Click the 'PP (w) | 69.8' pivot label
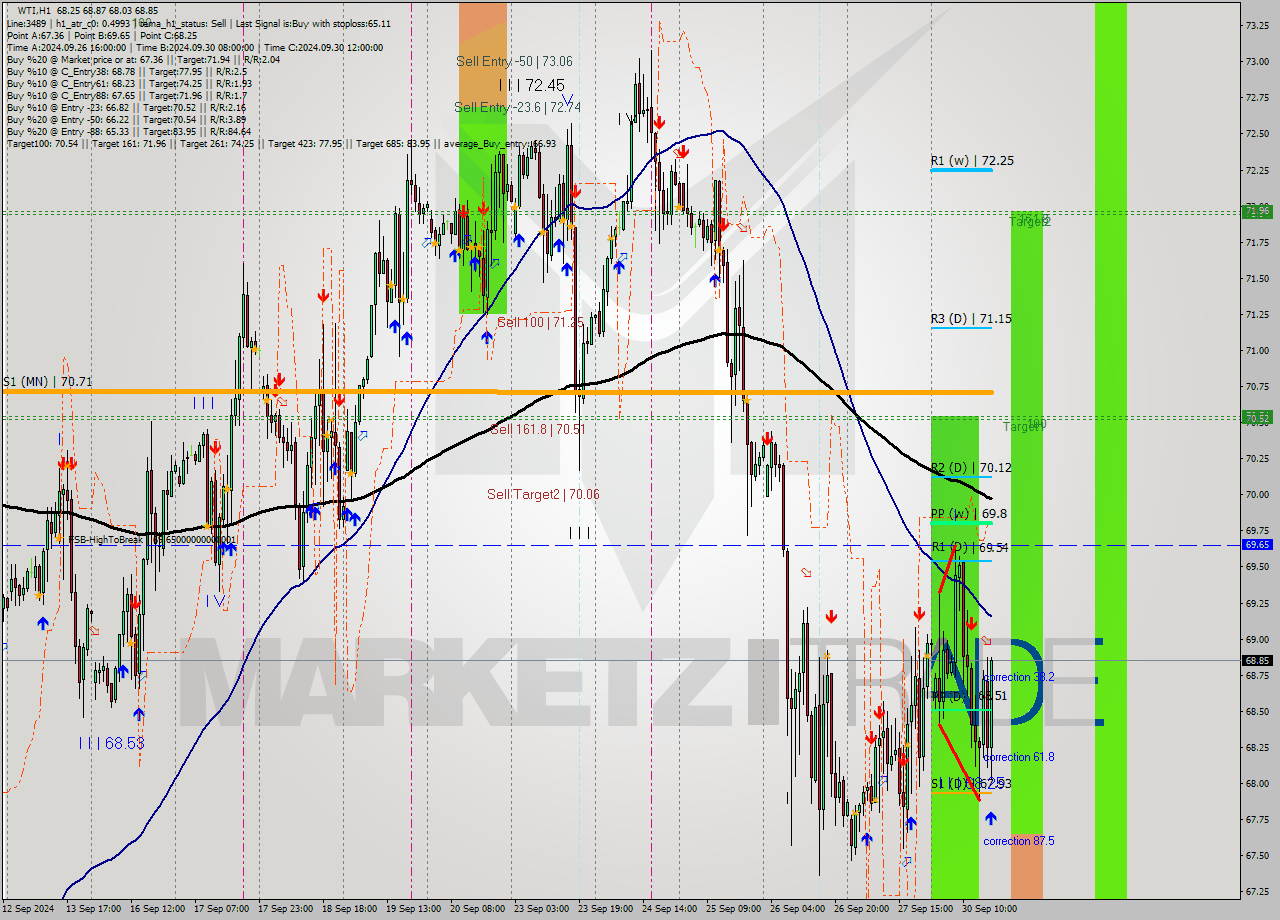 click(x=968, y=513)
